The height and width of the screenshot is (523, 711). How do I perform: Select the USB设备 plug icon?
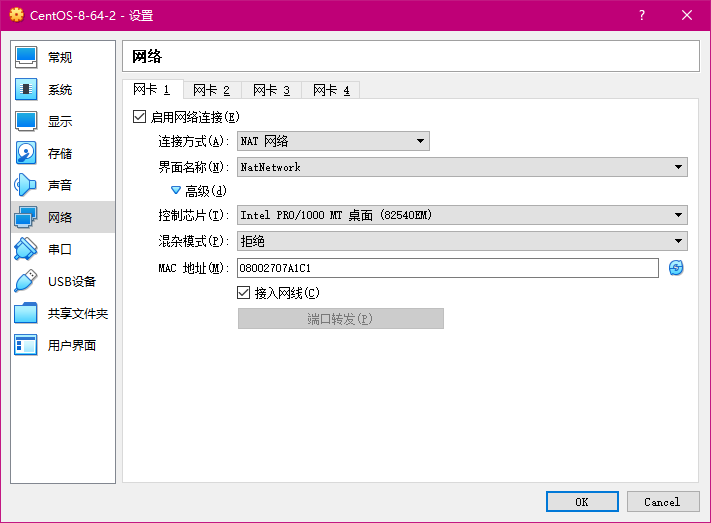26,281
